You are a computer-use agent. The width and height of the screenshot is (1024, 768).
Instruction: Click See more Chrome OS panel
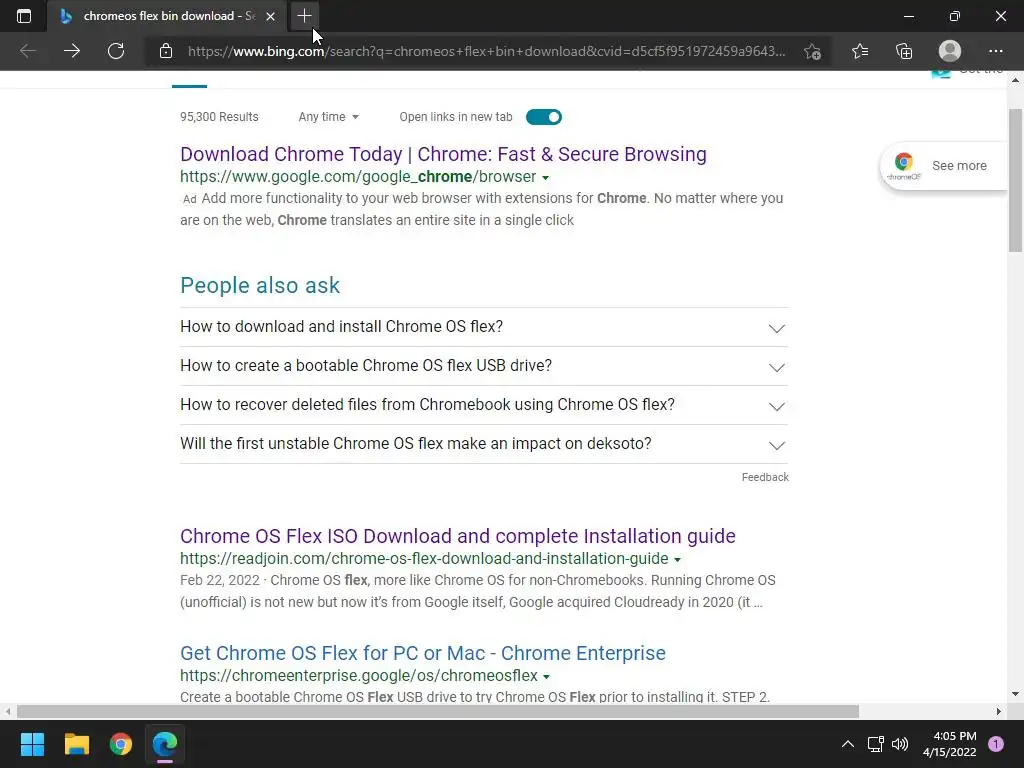[945, 166]
